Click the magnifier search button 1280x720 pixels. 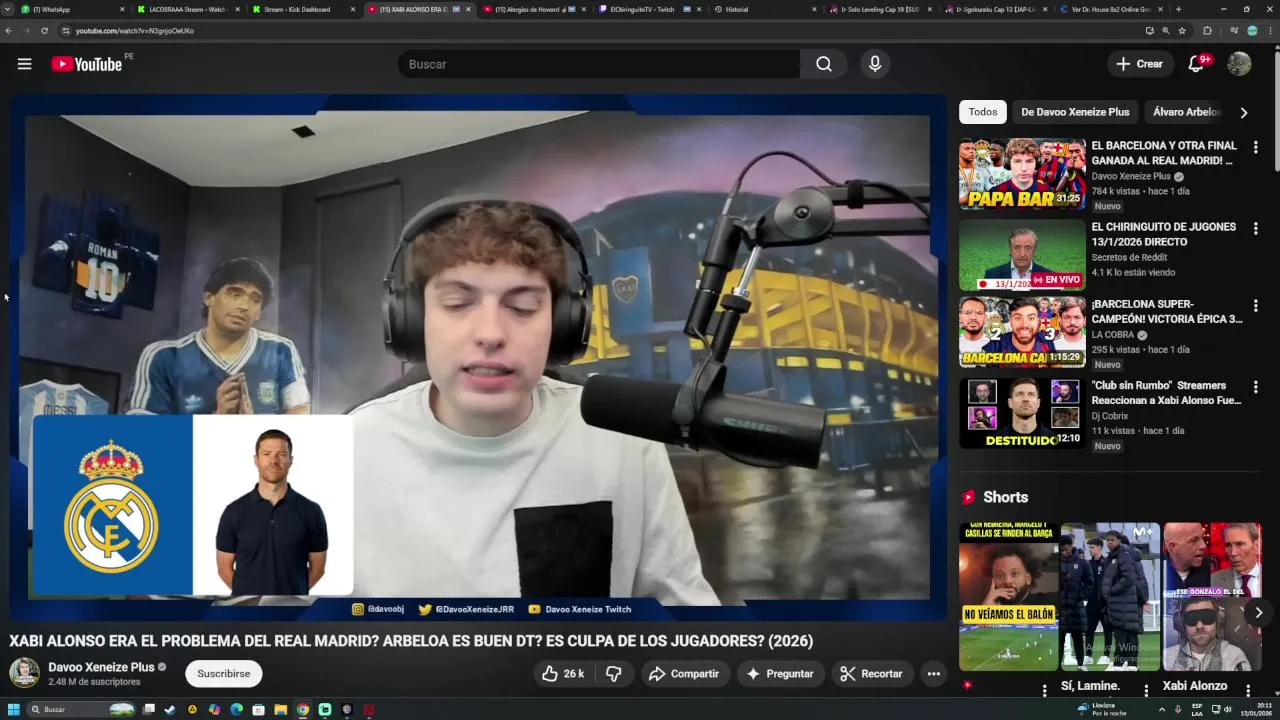tap(823, 64)
